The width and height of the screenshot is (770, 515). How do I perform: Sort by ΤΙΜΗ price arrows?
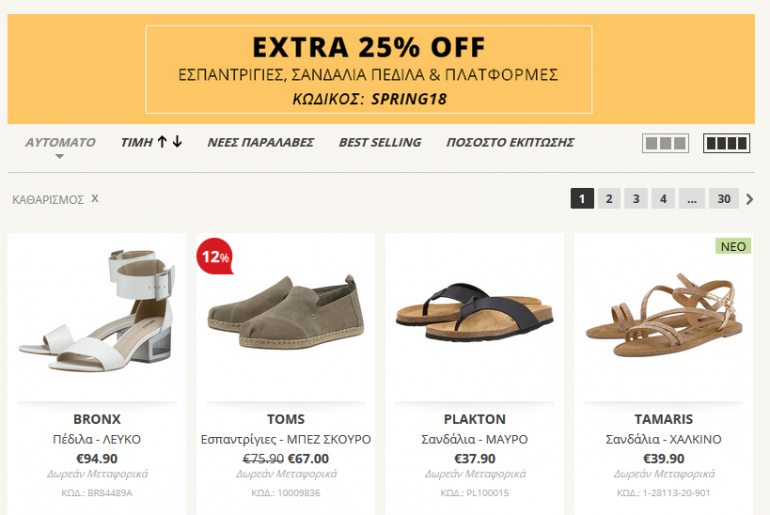[152, 142]
